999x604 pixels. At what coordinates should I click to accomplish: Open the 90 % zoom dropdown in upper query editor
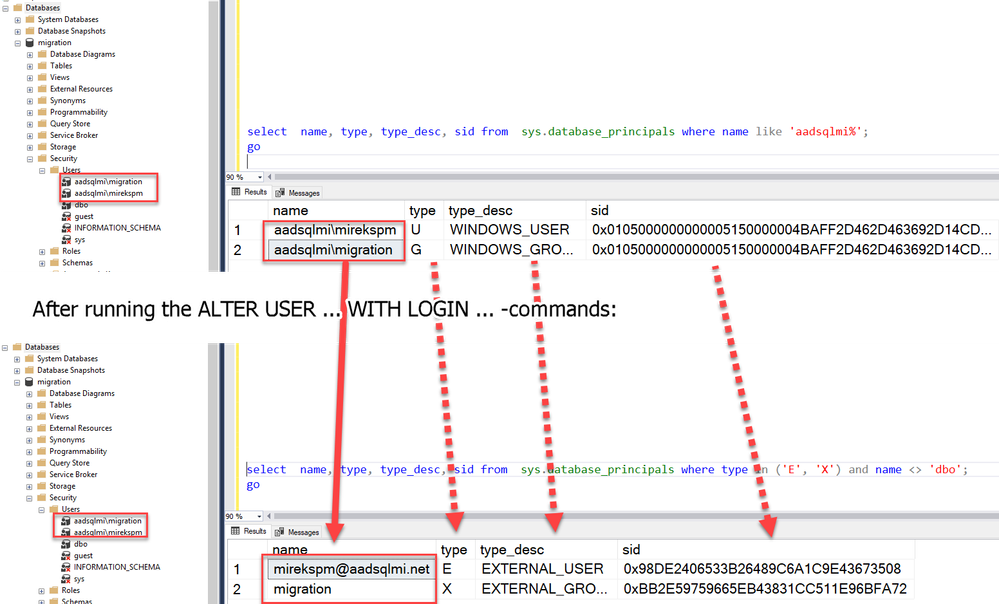(x=260, y=177)
